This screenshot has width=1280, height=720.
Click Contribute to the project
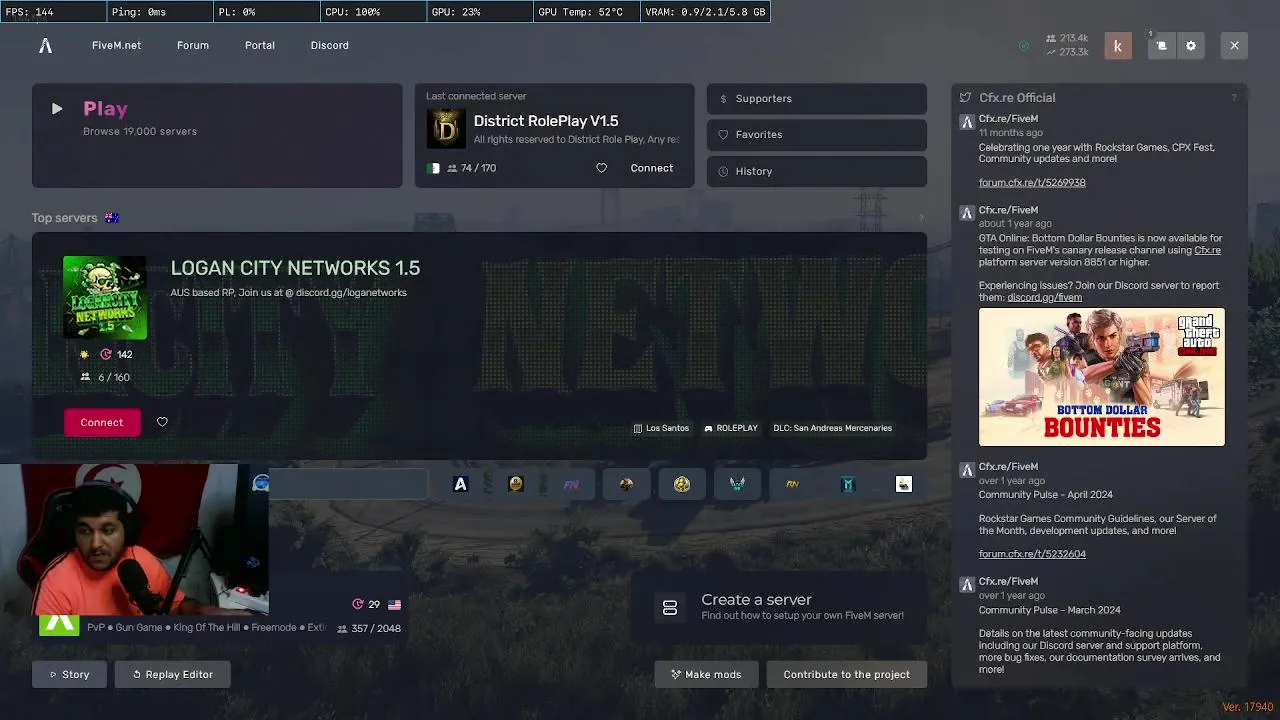(846, 674)
